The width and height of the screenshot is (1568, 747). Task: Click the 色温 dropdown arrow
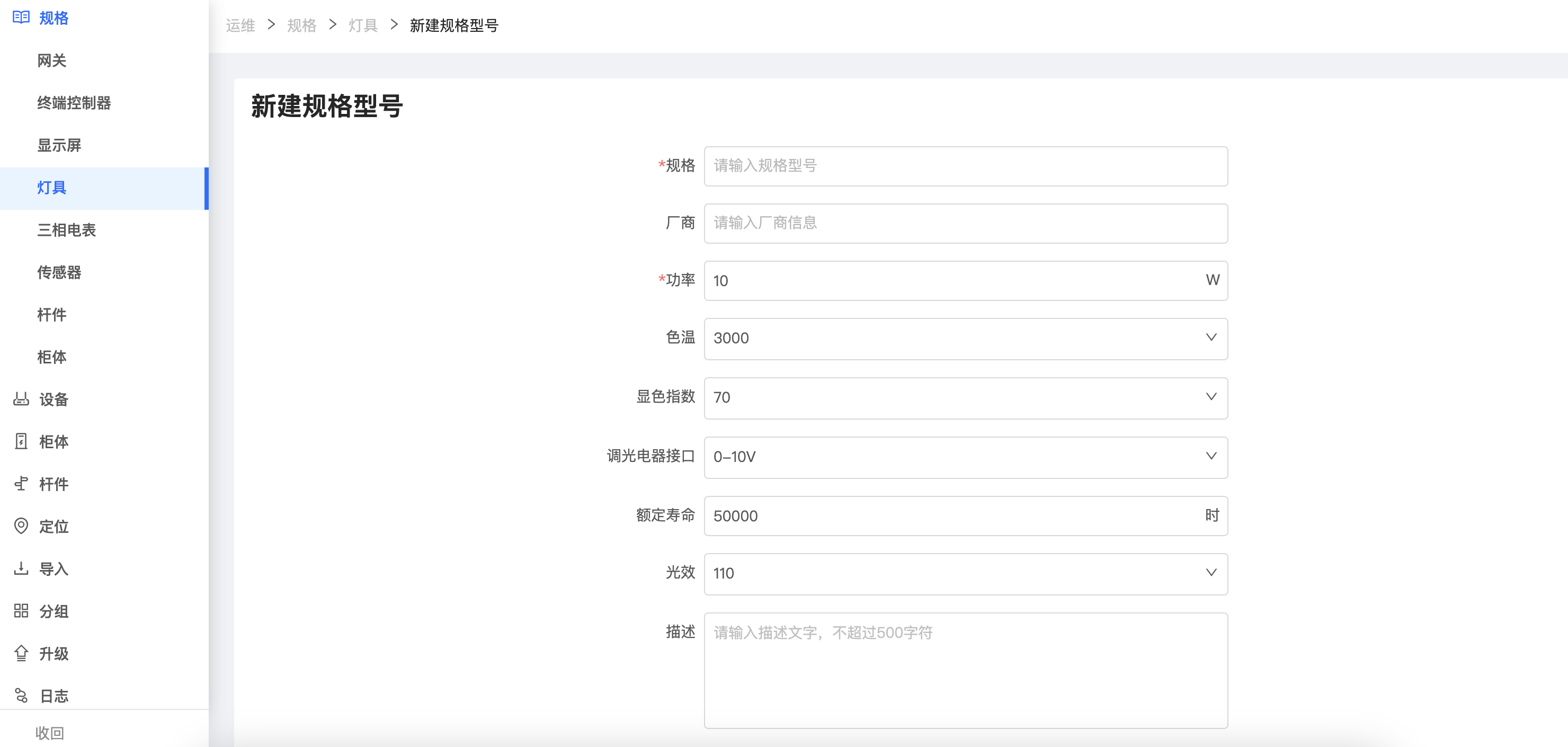pos(1210,337)
